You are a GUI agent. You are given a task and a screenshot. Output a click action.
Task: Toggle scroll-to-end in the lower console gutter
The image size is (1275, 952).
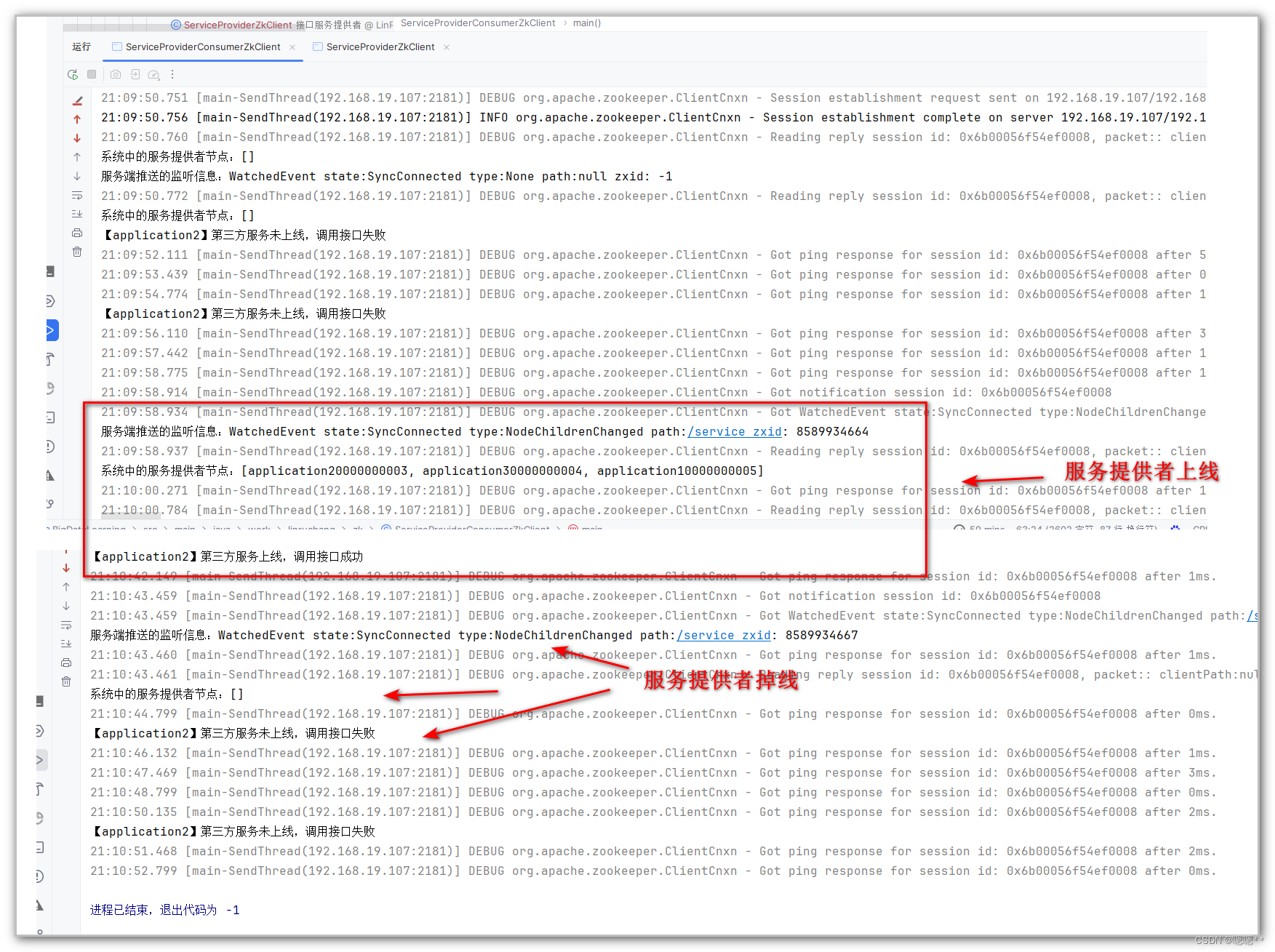pyautogui.click(x=66, y=644)
